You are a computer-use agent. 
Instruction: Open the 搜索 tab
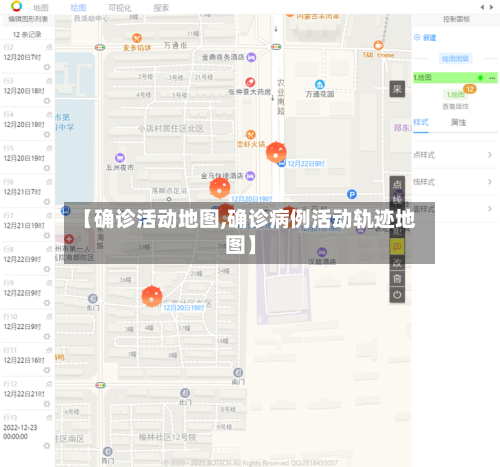(161, 7)
